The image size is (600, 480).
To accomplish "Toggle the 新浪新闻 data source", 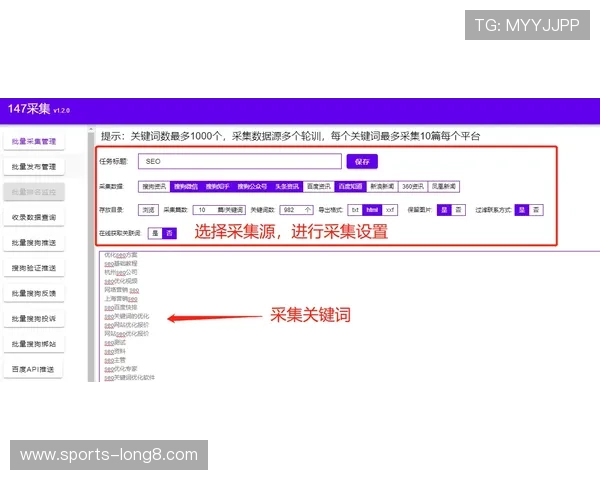I will (382, 186).
